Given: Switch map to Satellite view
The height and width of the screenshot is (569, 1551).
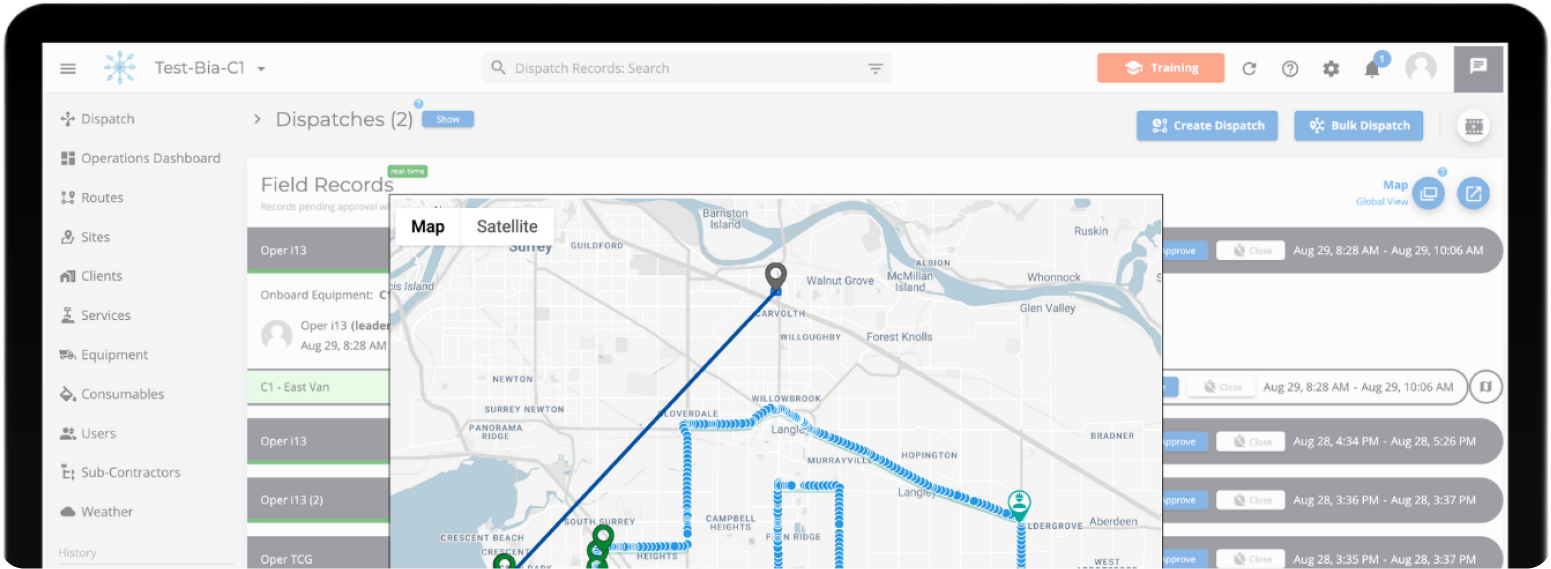Looking at the screenshot, I should click(x=507, y=226).
